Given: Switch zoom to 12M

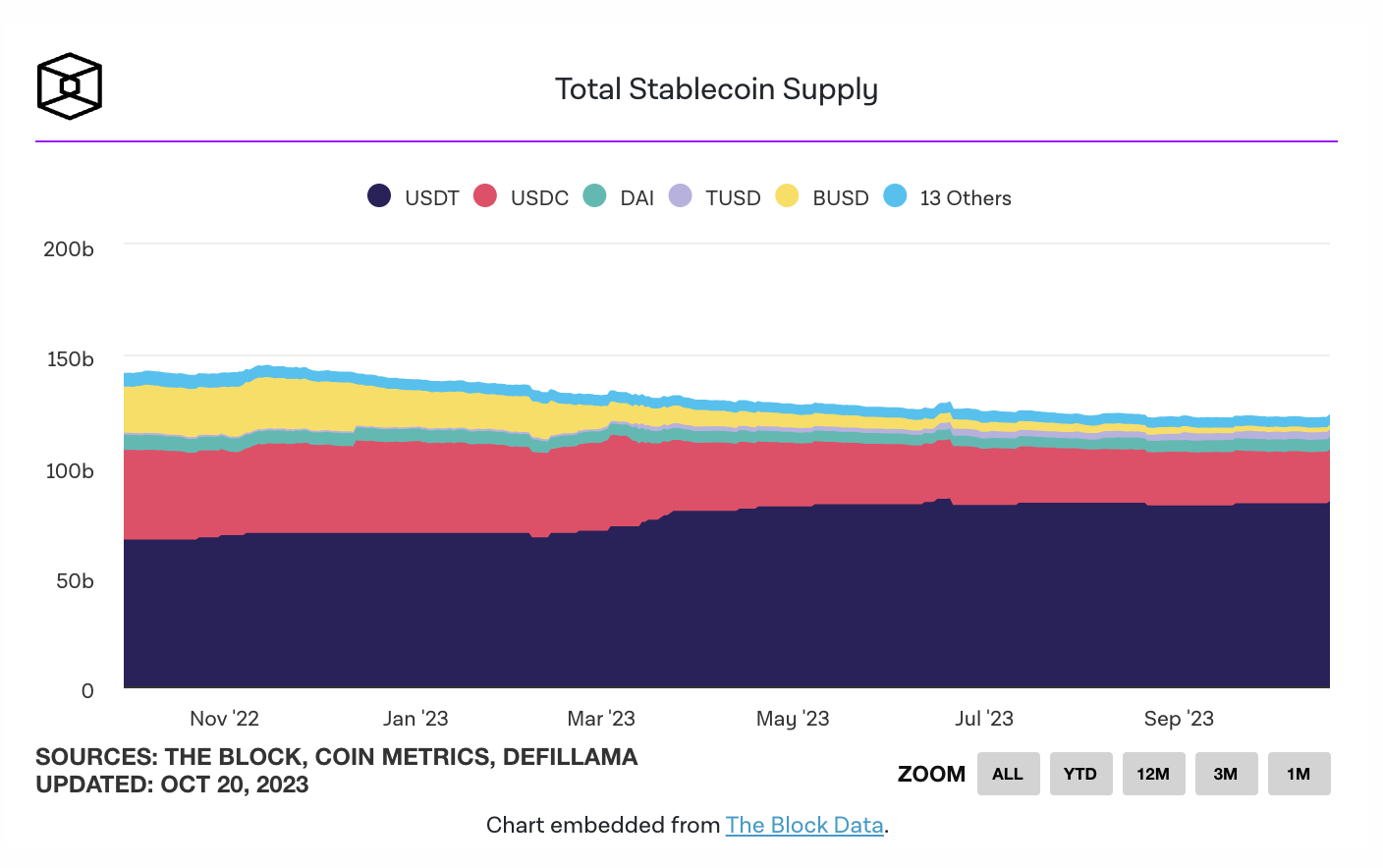Looking at the screenshot, I should click(1153, 774).
